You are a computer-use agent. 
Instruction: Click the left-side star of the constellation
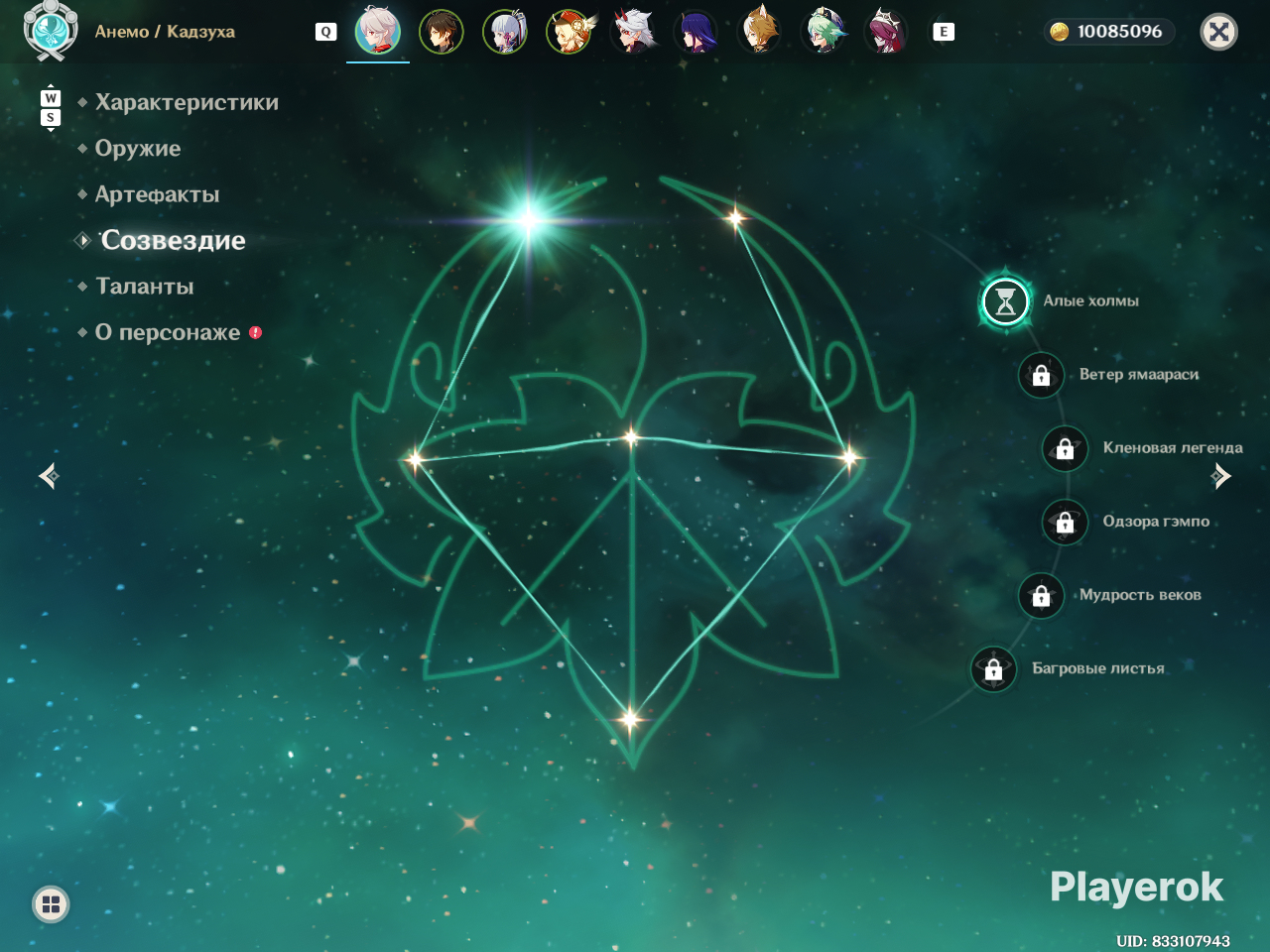pos(415,459)
